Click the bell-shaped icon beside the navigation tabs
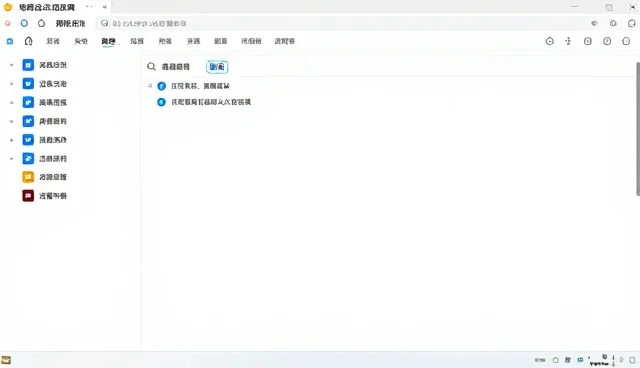 point(29,41)
